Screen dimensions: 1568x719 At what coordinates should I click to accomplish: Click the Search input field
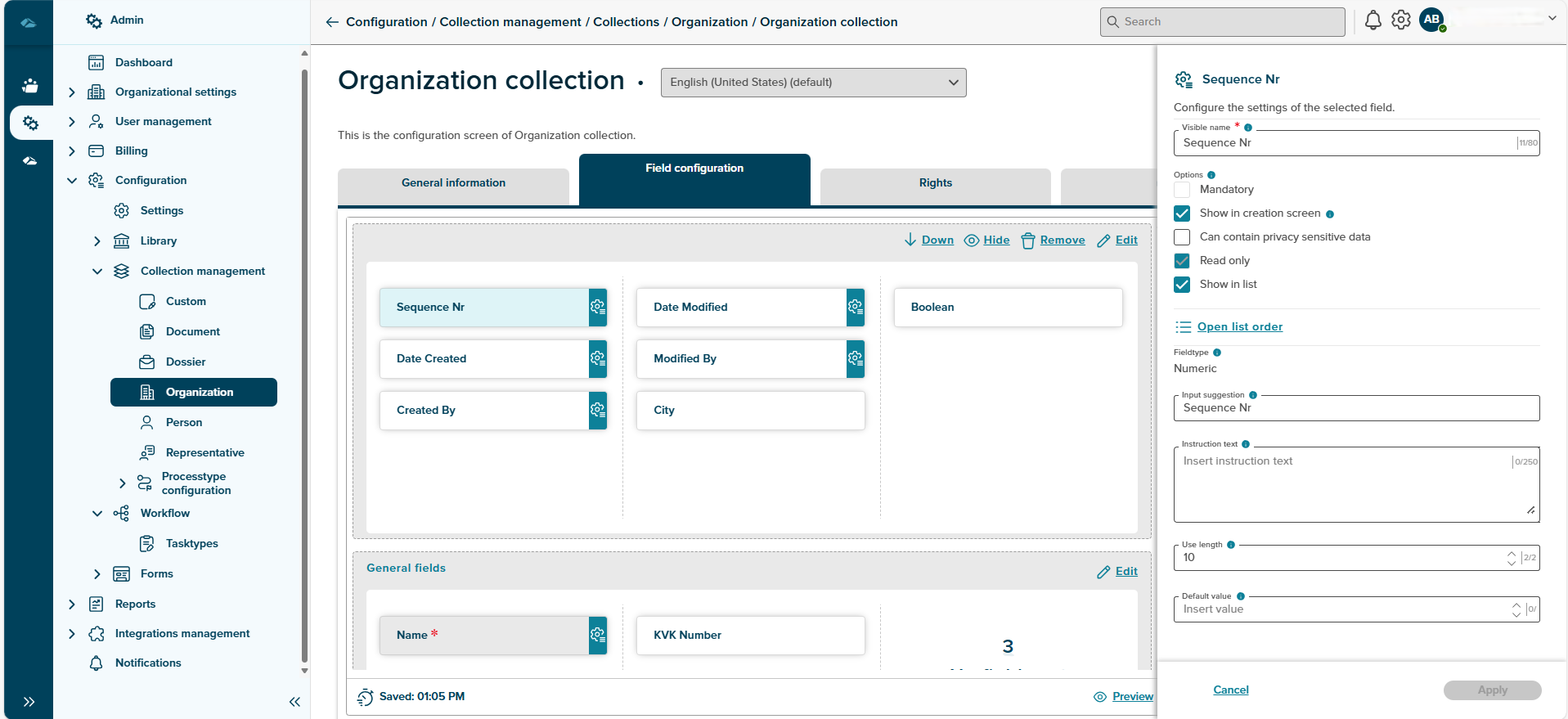(1222, 22)
